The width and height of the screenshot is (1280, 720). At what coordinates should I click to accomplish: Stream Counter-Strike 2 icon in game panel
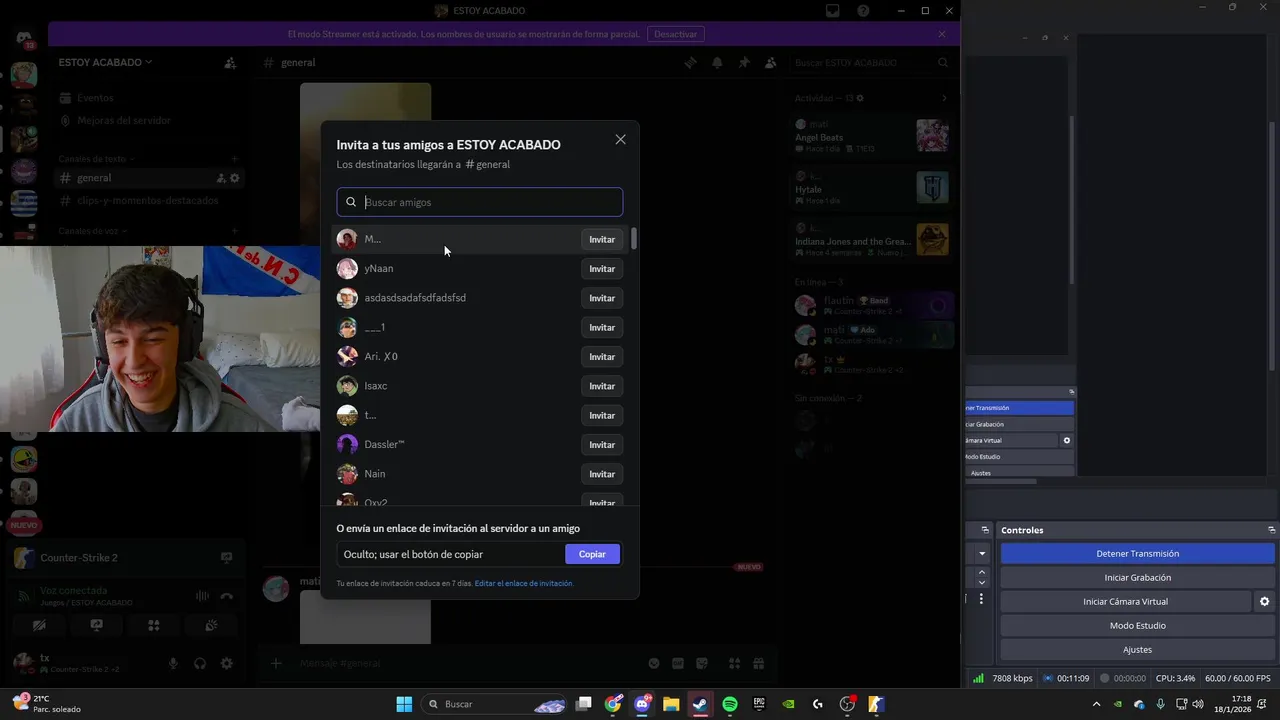tap(226, 558)
